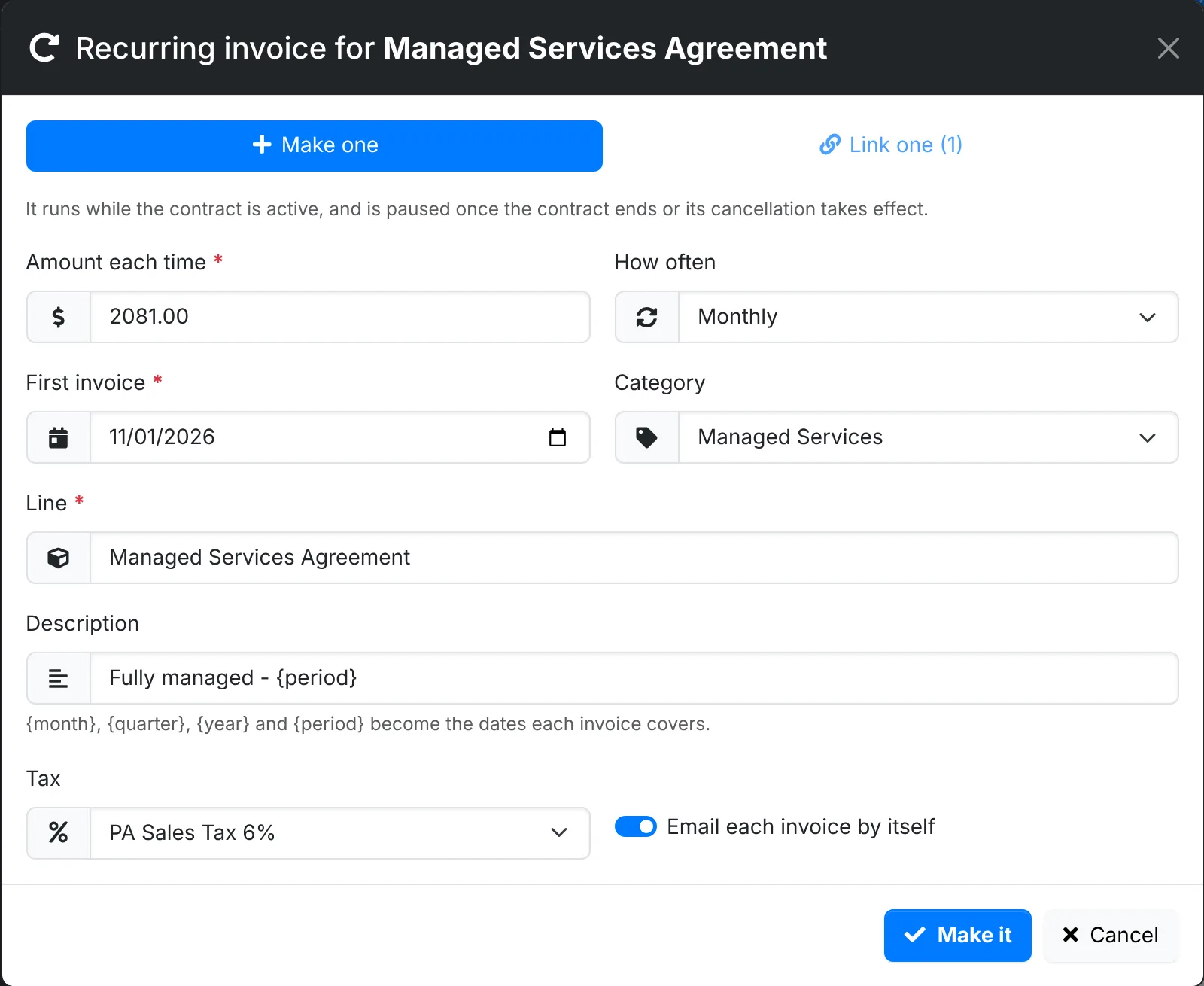1204x986 pixels.
Task: Click the {month}, {quarter}, {year} placeholder hint text
Action: [368, 724]
